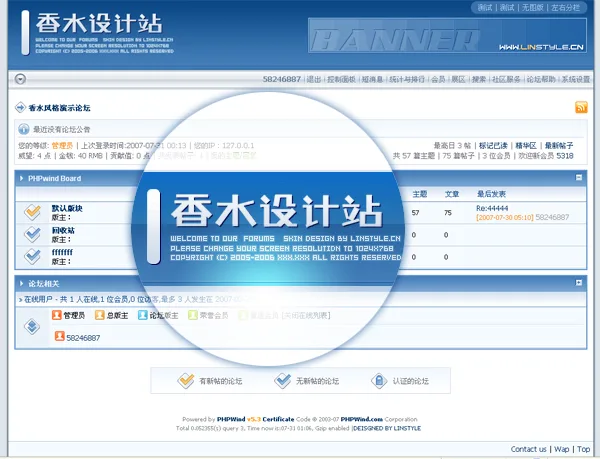The image size is (600, 459).
Task: Click the 论坛版主 legend icon
Action: coord(142,315)
